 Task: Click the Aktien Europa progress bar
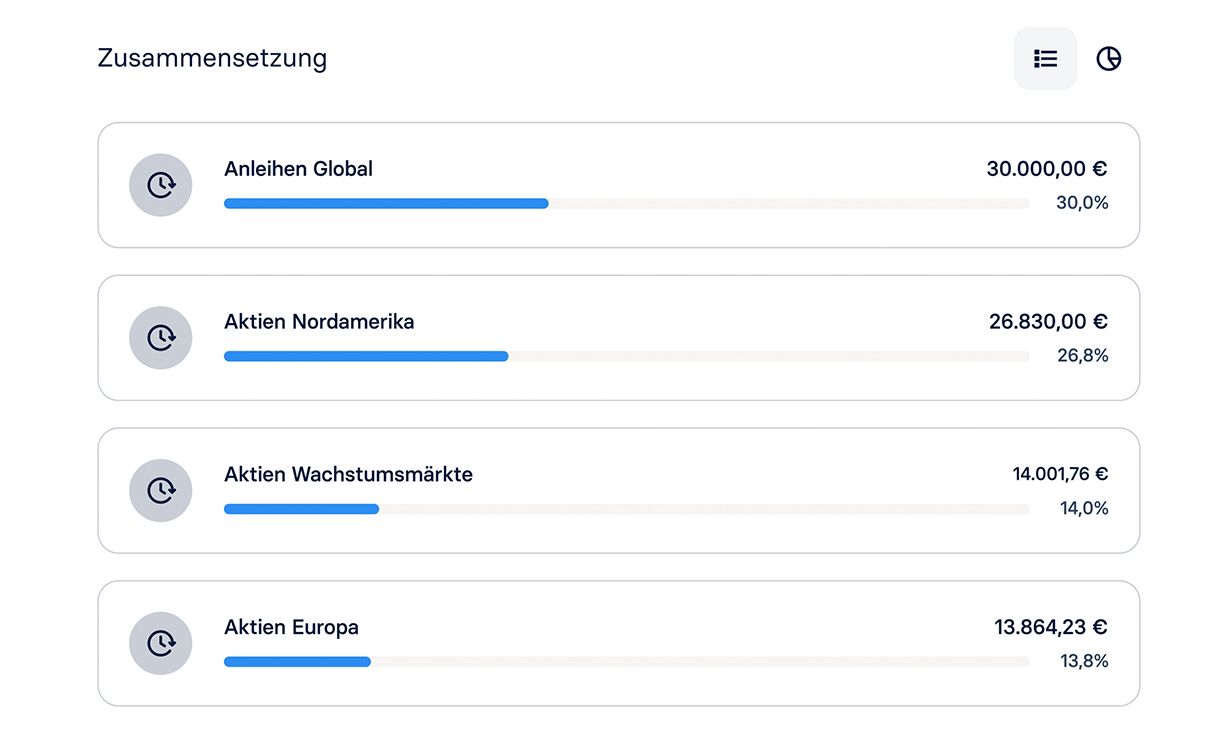pyautogui.click(x=626, y=662)
